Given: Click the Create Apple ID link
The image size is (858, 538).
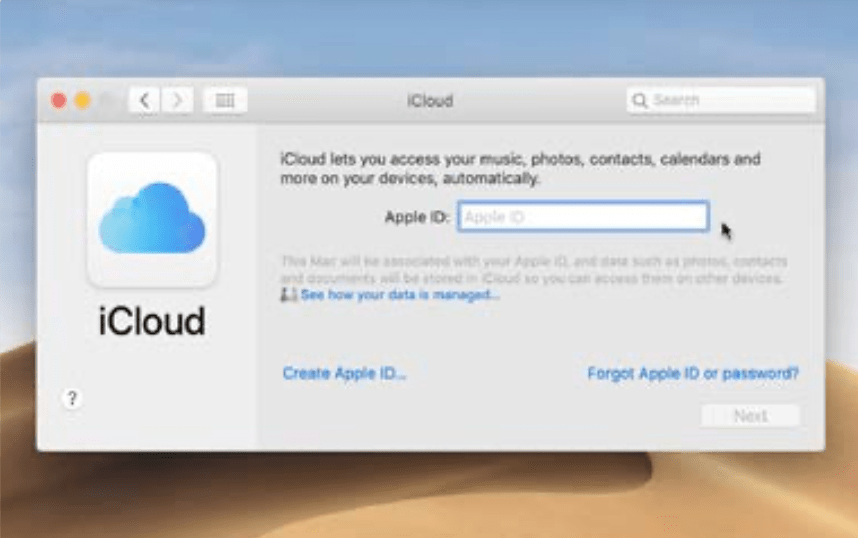Looking at the screenshot, I should point(344,373).
